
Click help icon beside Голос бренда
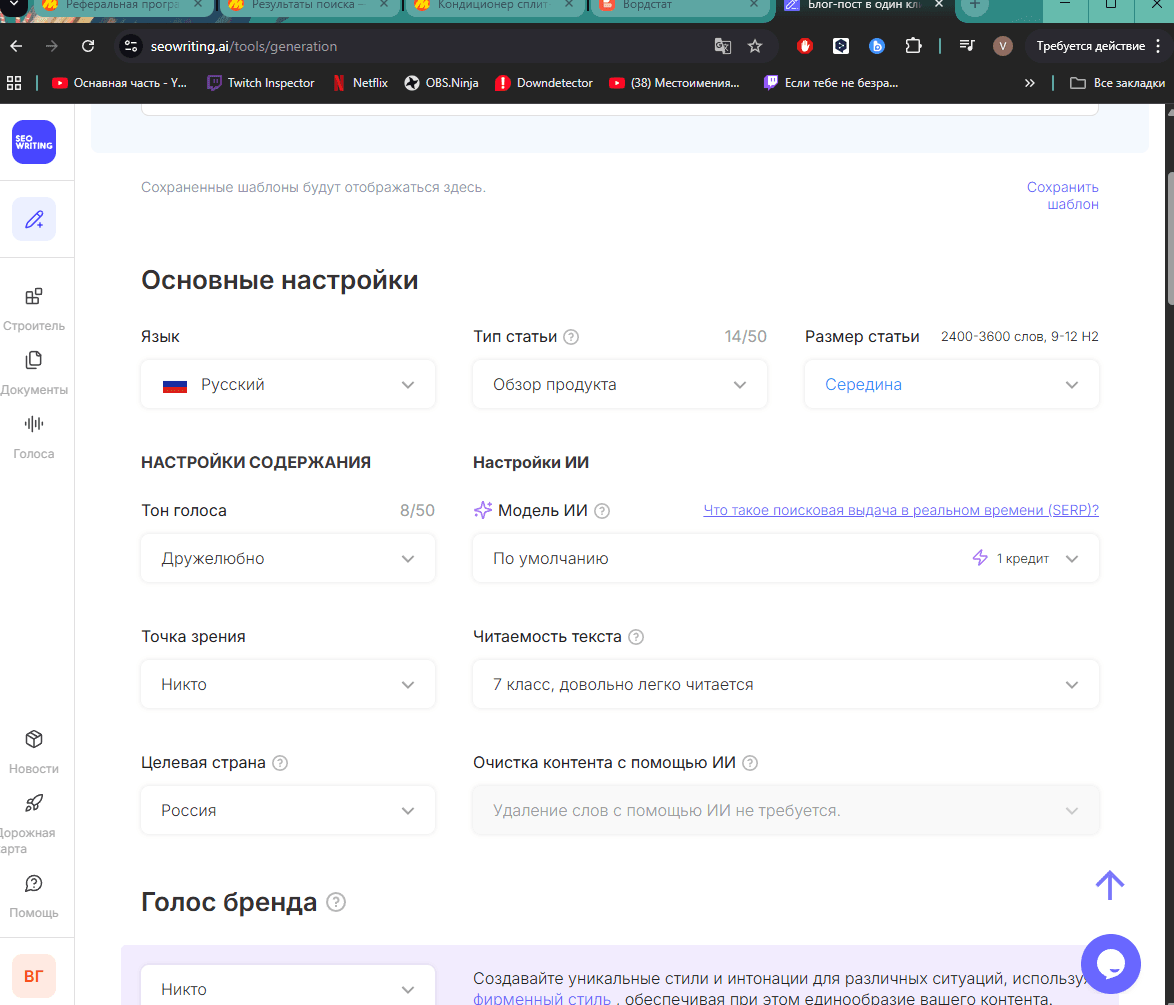pos(336,902)
